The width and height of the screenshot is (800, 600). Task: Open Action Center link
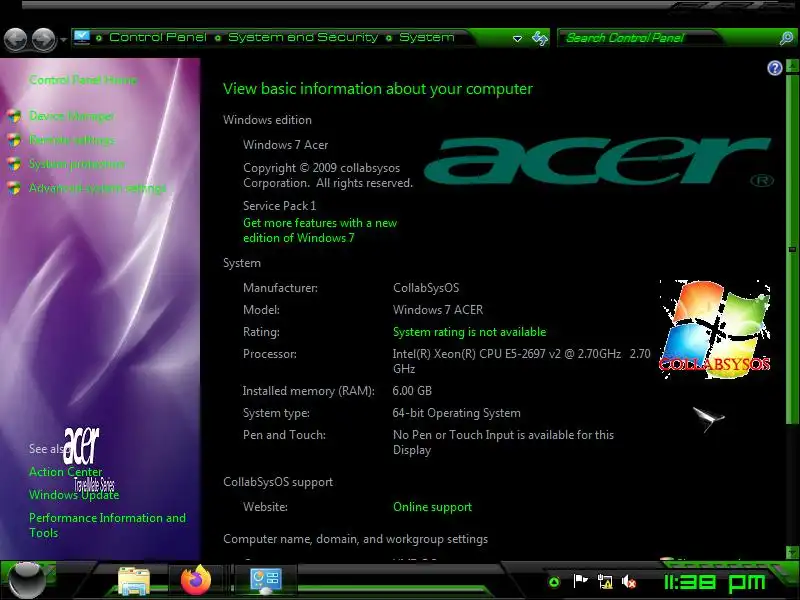pyautogui.click(x=65, y=472)
